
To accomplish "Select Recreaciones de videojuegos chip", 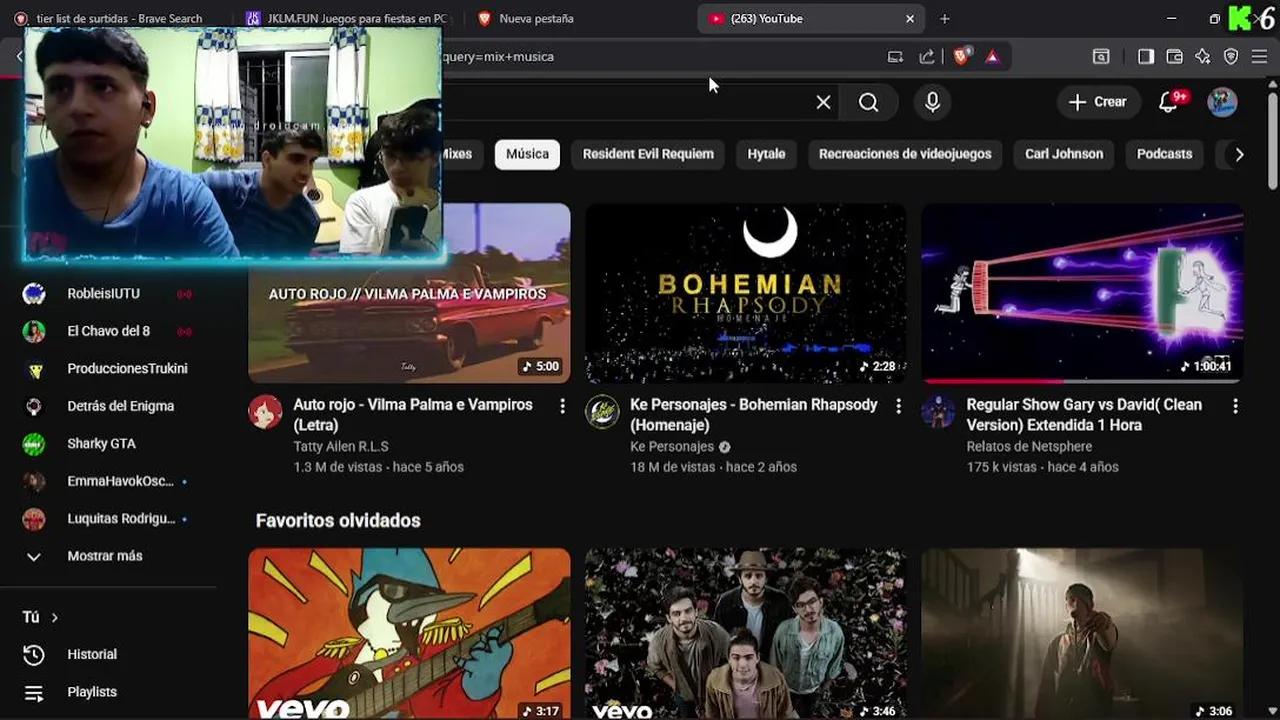I will (905, 154).
